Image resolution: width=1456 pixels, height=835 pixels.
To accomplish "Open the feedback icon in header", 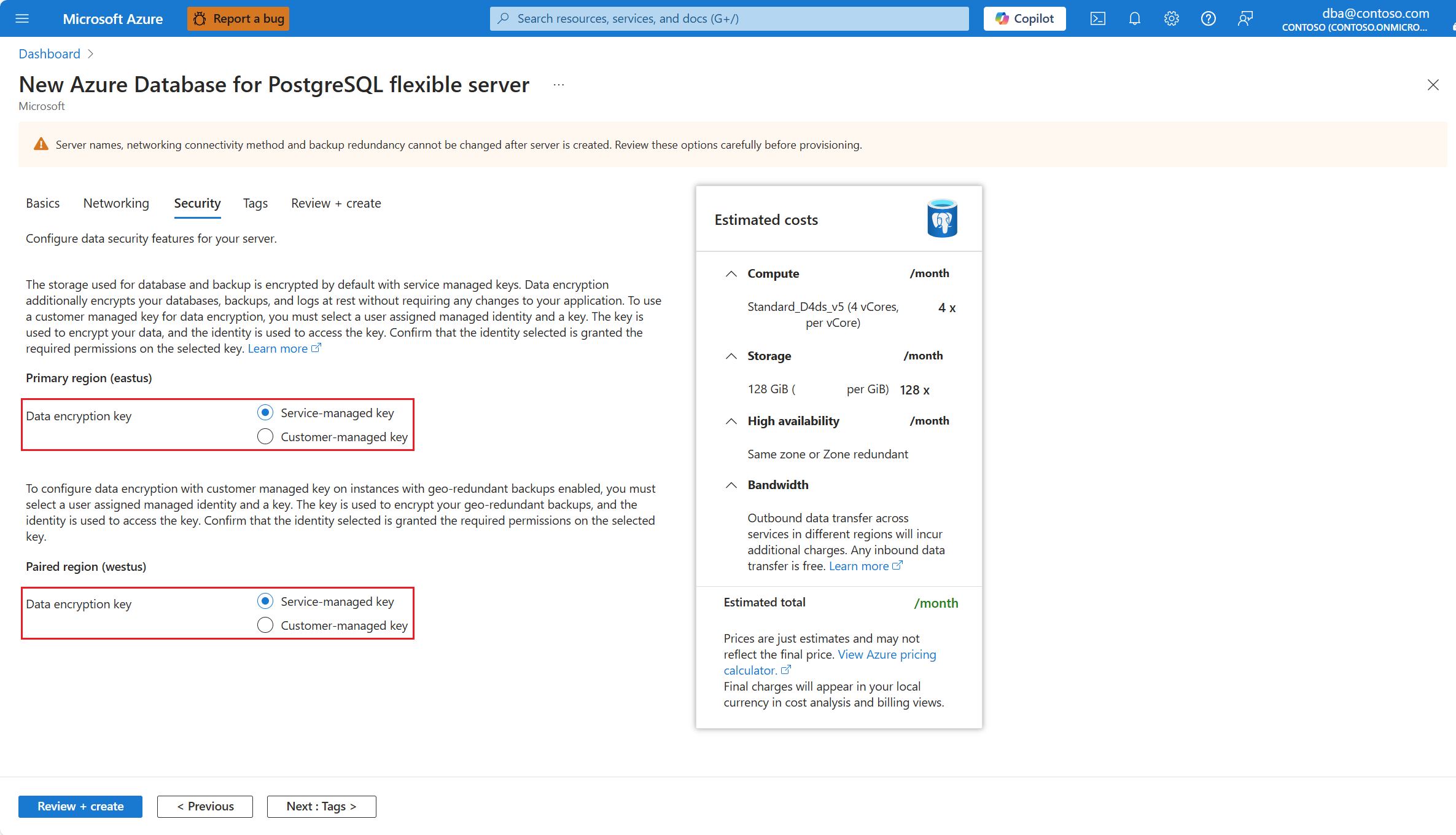I will pos(1245,18).
